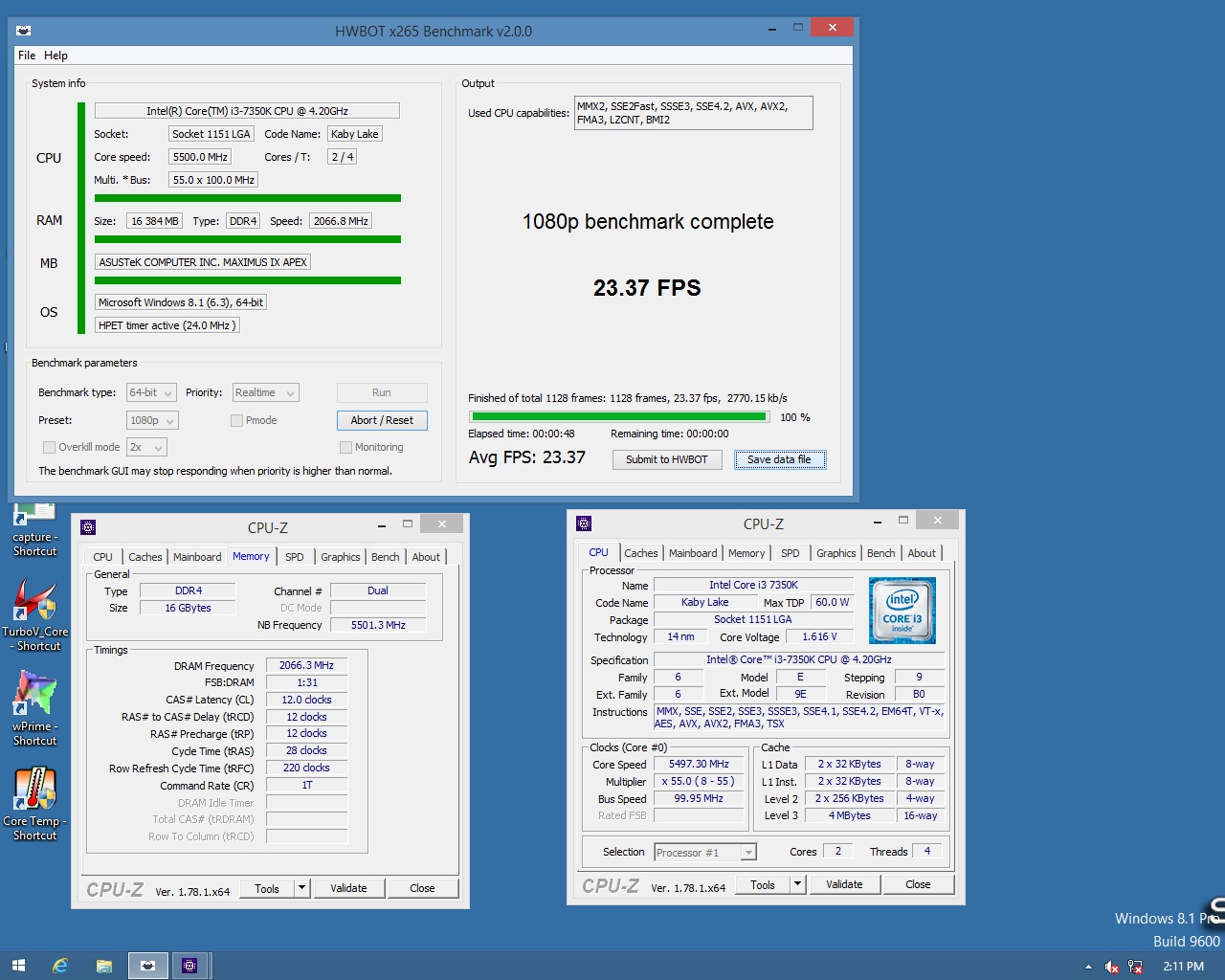This screenshot has height=980, width=1225.
Task: Open Benchmark type 64-bit dropdown
Action: [152, 392]
